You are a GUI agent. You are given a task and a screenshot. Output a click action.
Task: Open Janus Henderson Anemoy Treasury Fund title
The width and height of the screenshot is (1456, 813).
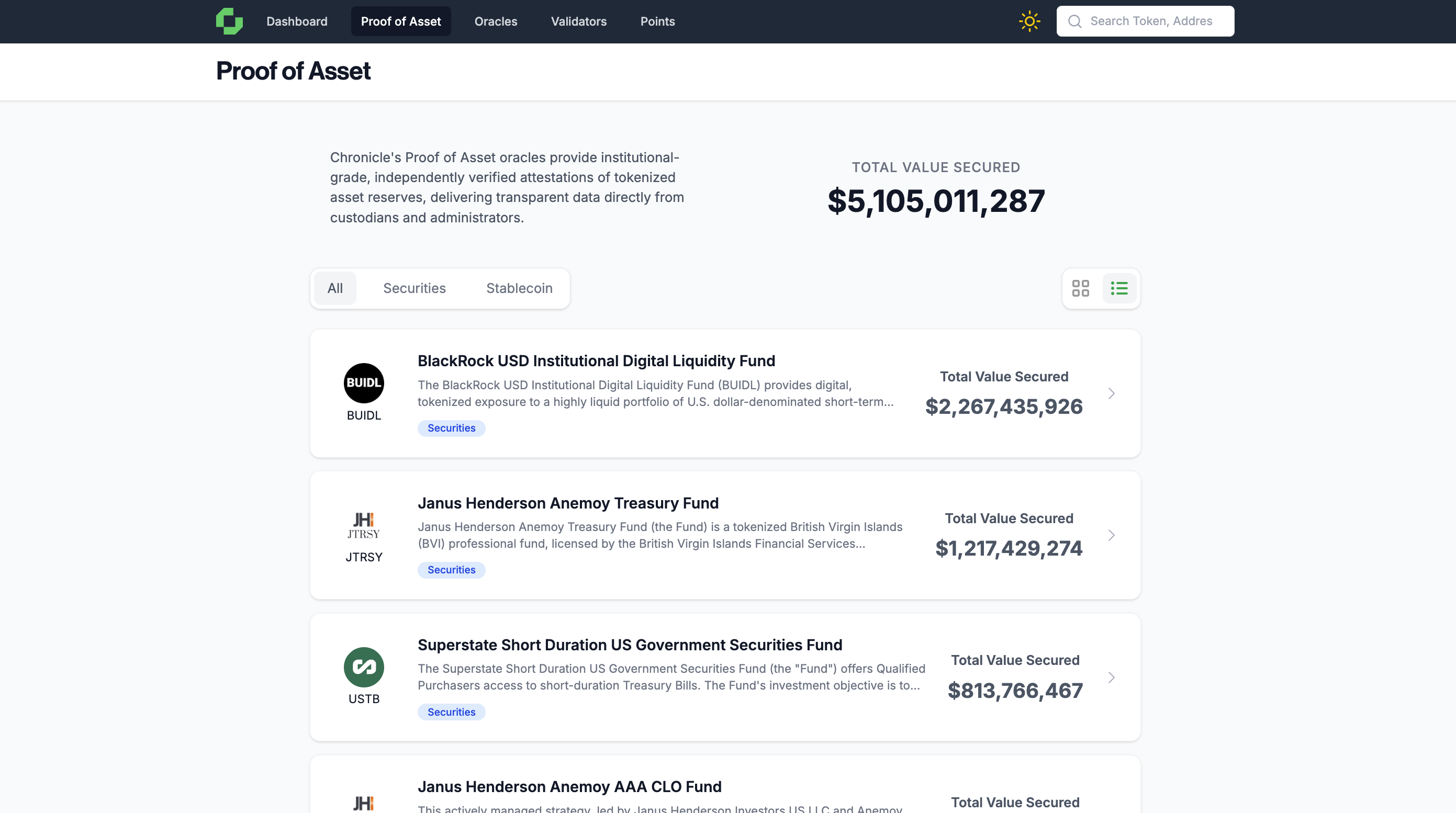568,503
